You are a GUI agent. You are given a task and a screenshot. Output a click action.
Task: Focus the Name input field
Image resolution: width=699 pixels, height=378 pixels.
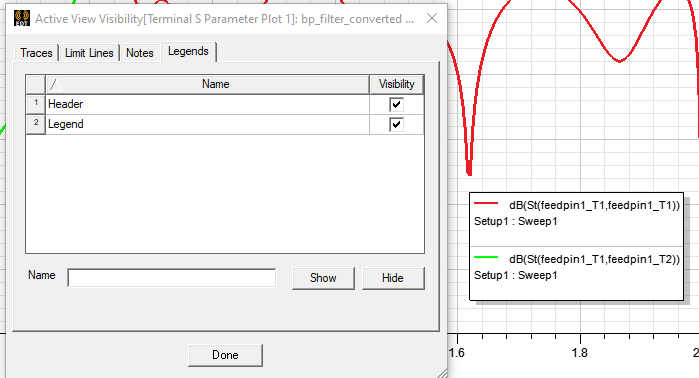point(172,278)
